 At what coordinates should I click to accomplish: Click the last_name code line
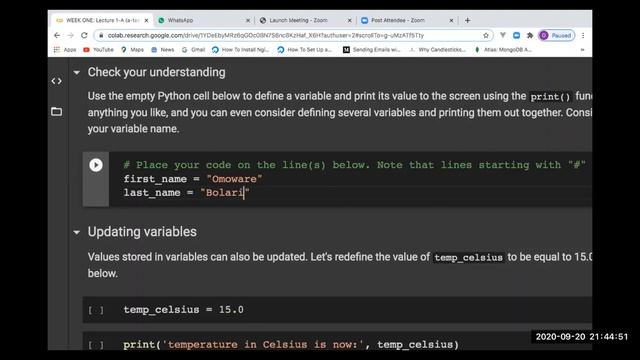[187, 193]
